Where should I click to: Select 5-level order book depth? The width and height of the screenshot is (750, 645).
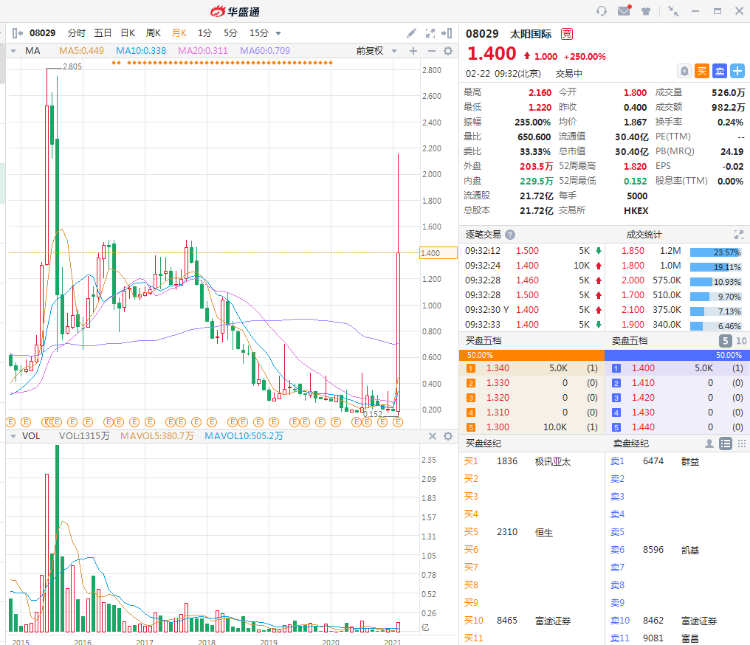point(725,341)
